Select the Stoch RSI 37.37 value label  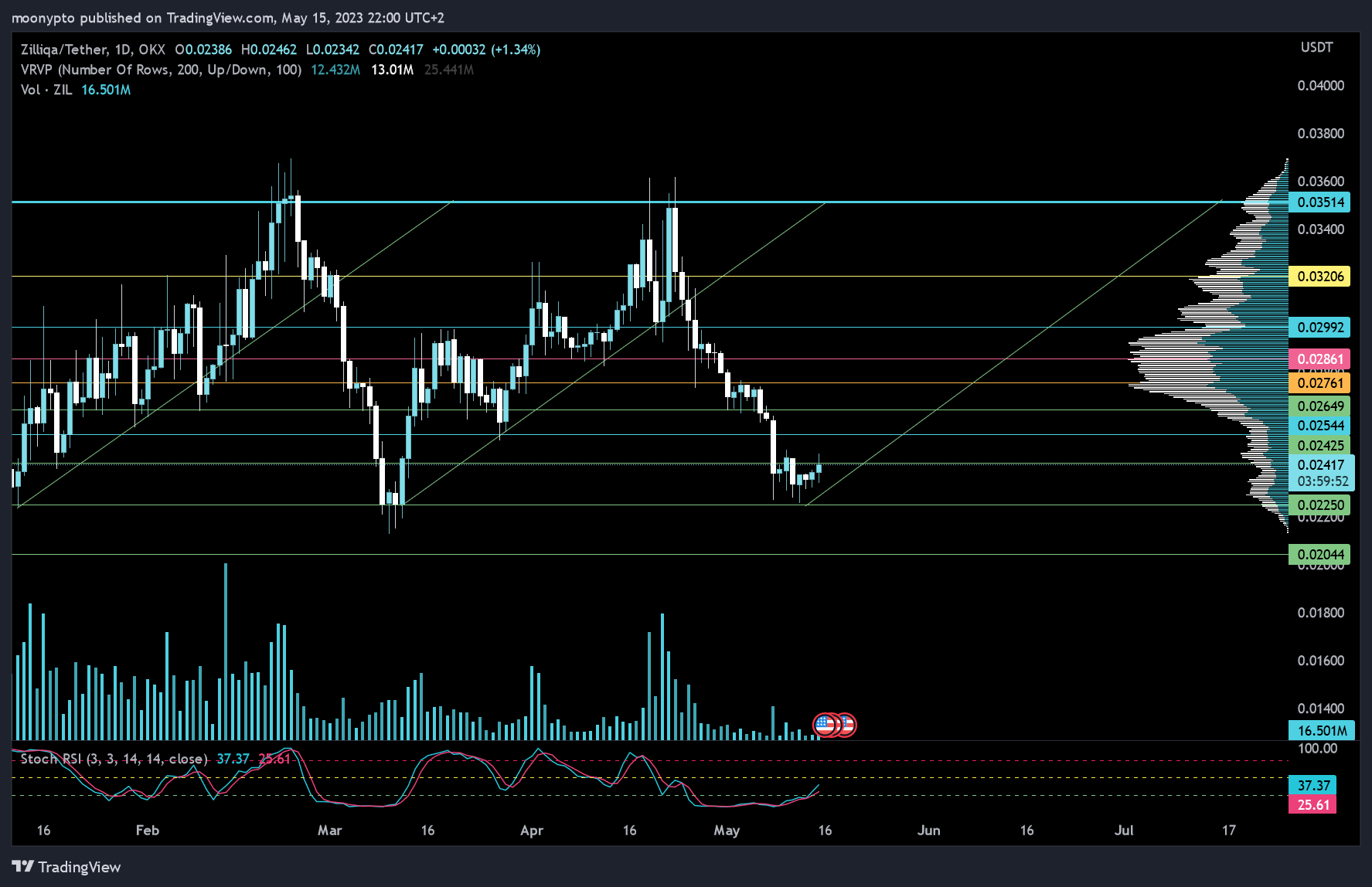point(1312,786)
